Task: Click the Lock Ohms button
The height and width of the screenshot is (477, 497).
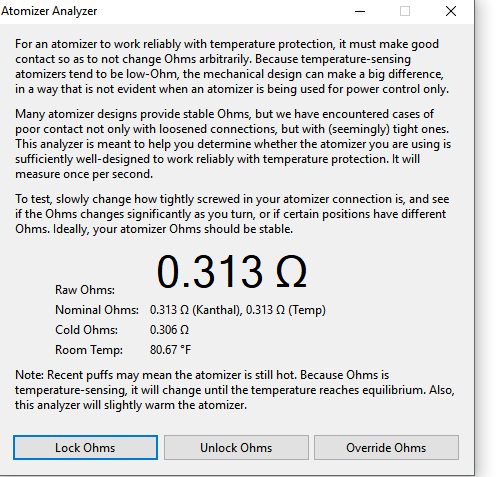Action: click(85, 448)
